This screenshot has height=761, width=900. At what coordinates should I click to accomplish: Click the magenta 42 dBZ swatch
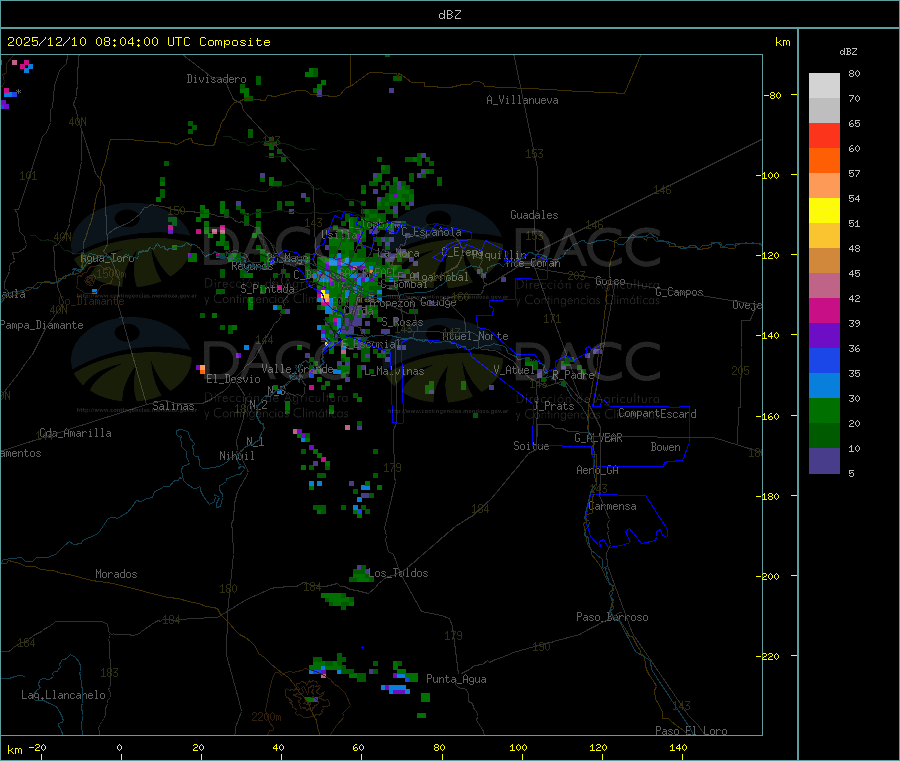(824, 310)
